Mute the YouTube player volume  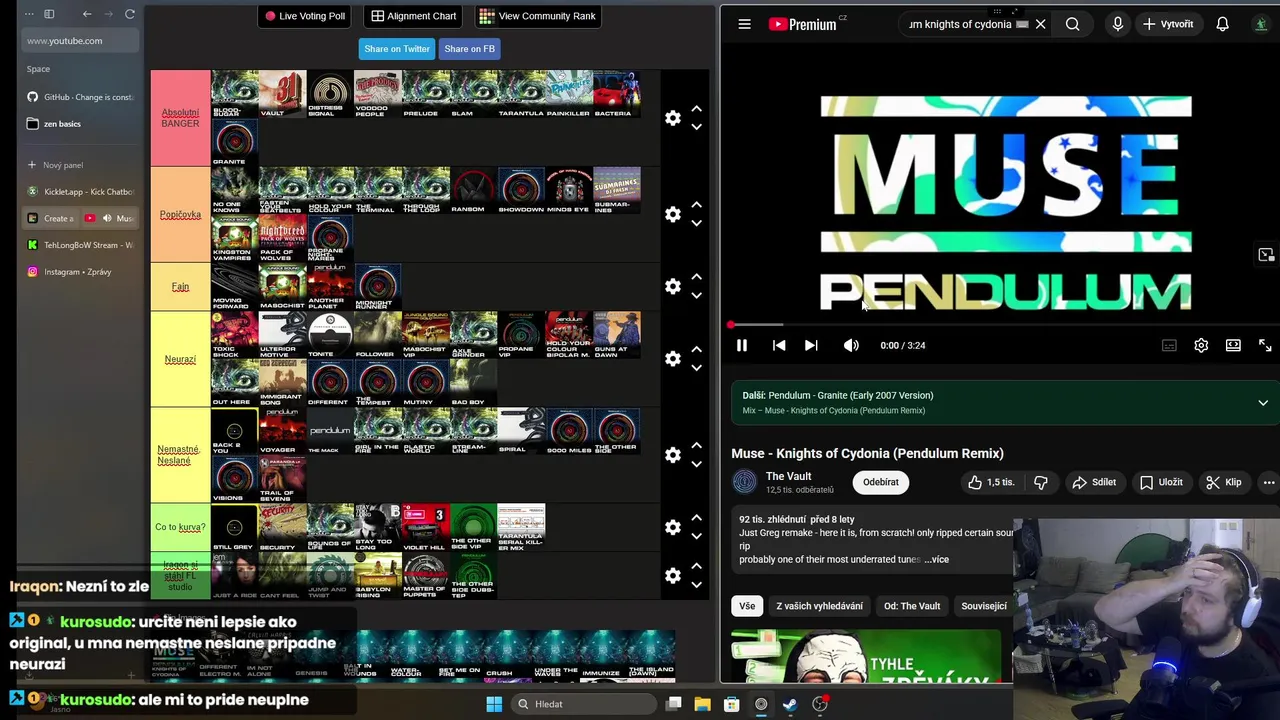[851, 345]
